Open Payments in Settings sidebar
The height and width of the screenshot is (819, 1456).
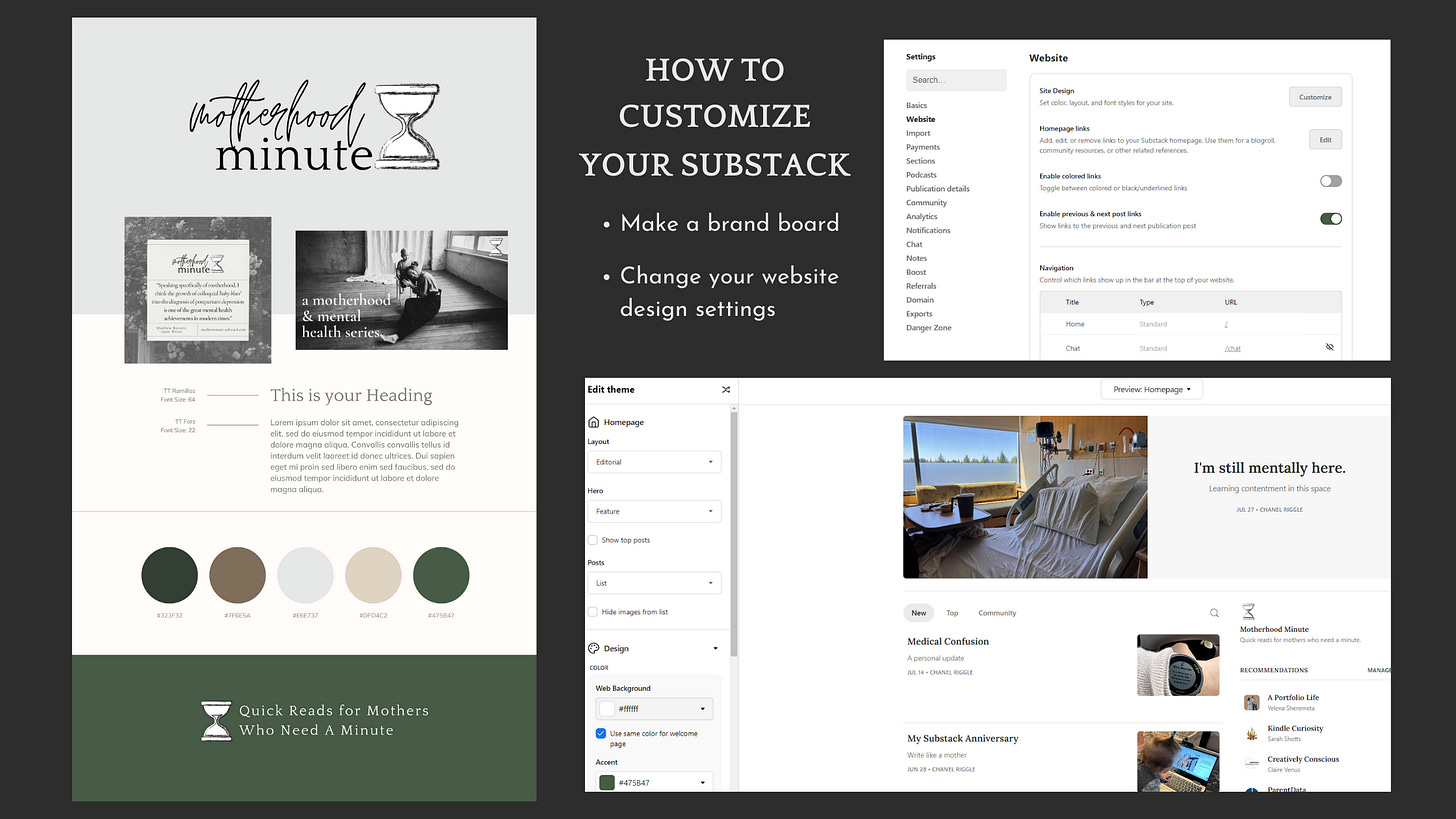pyautogui.click(x=923, y=147)
